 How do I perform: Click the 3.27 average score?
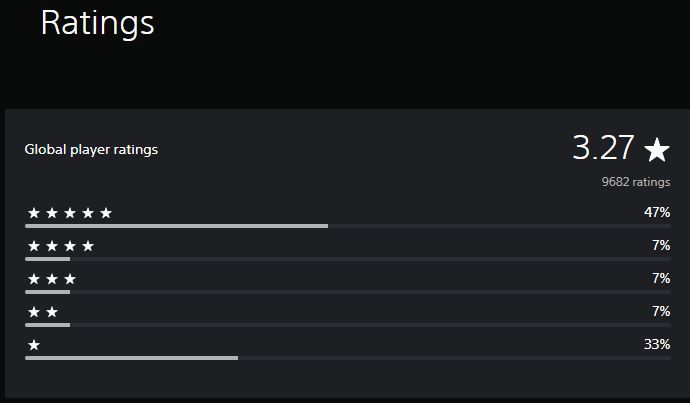[x=603, y=147]
